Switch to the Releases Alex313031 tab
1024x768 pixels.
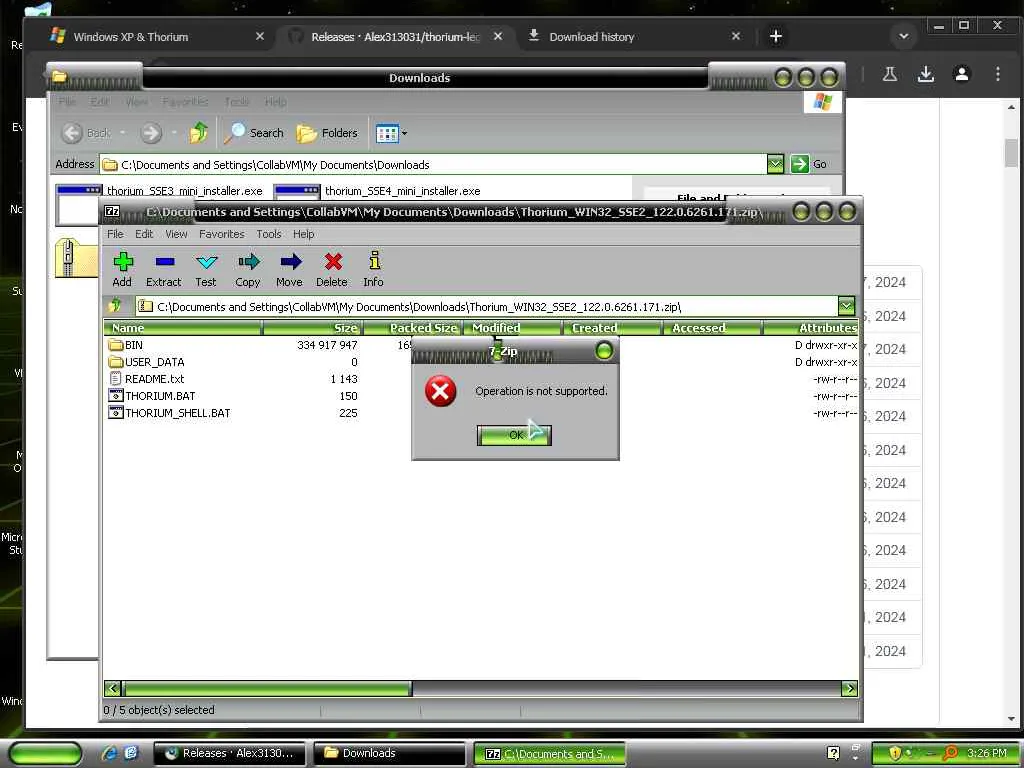tap(395, 37)
